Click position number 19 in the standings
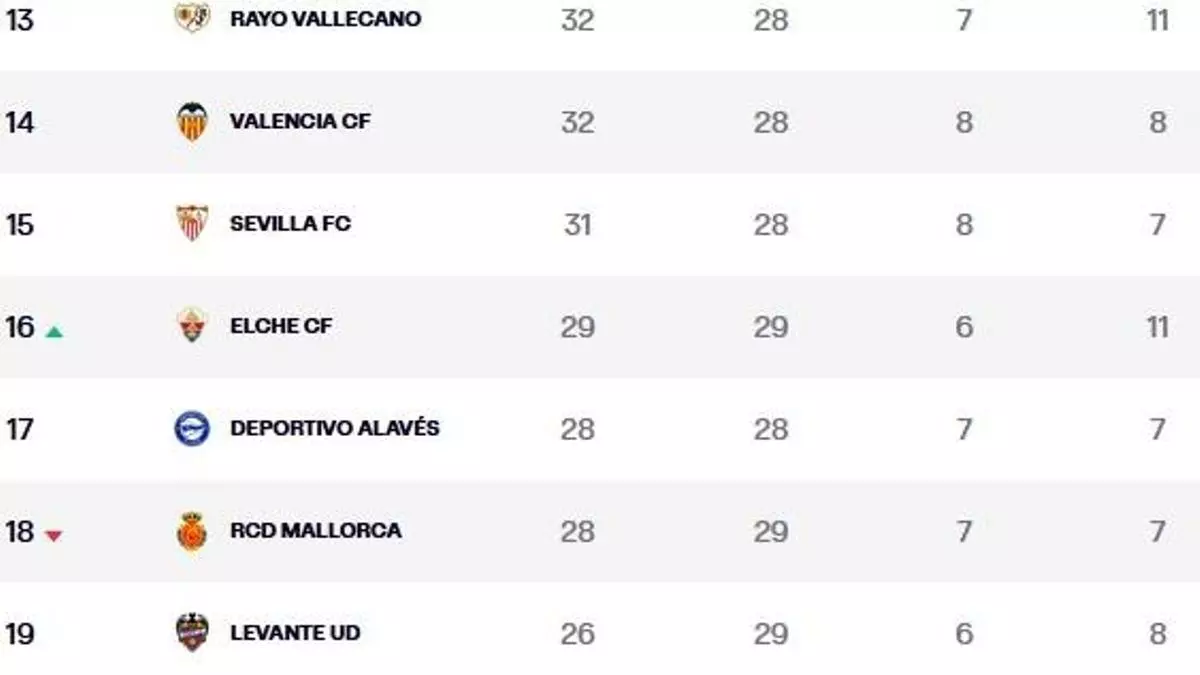The image size is (1200, 675). click(20, 634)
